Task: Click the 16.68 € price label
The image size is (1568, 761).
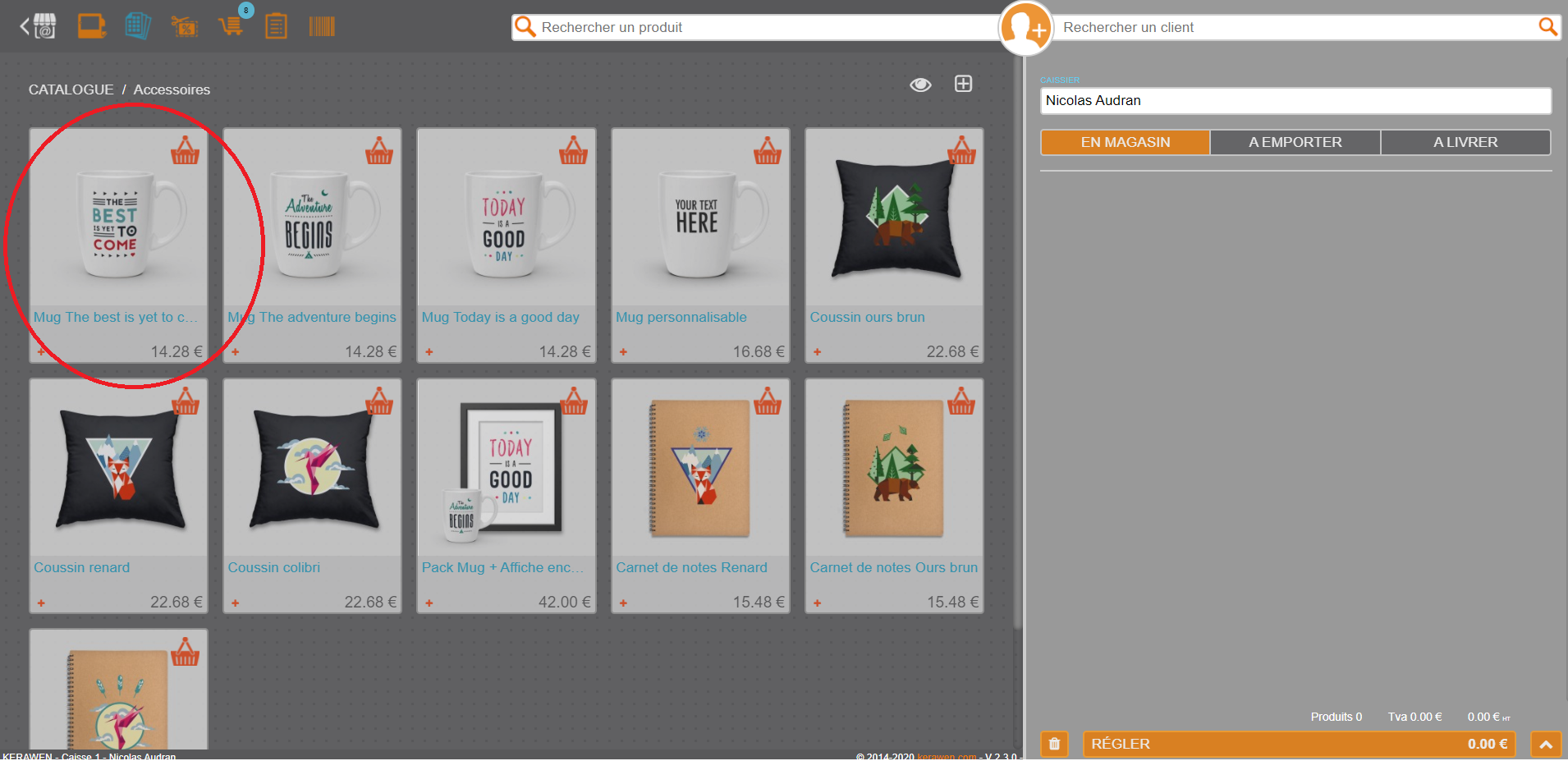Action: click(759, 352)
